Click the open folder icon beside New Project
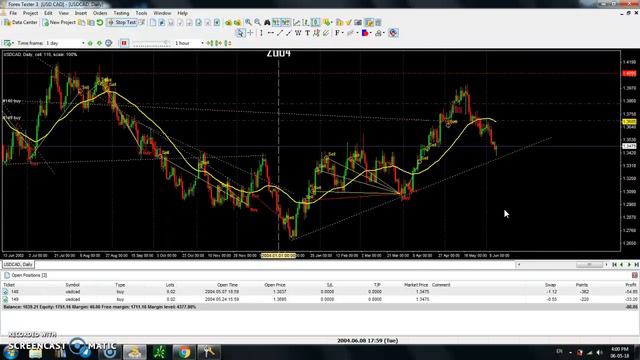Image resolution: width=640 pixels, height=360 pixels. tap(82, 22)
